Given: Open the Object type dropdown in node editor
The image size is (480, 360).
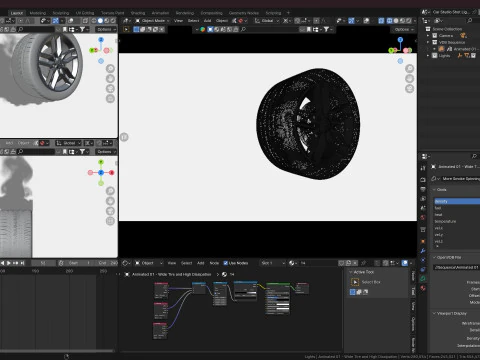Looking at the screenshot, I should click(x=149, y=263).
